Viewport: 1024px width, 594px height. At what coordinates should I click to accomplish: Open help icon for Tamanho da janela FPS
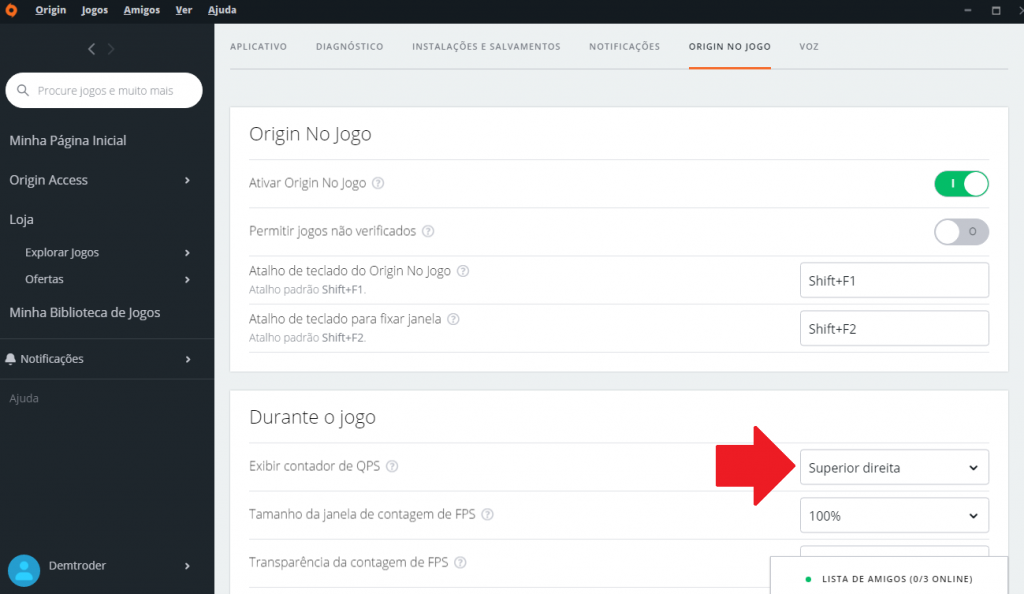click(487, 514)
